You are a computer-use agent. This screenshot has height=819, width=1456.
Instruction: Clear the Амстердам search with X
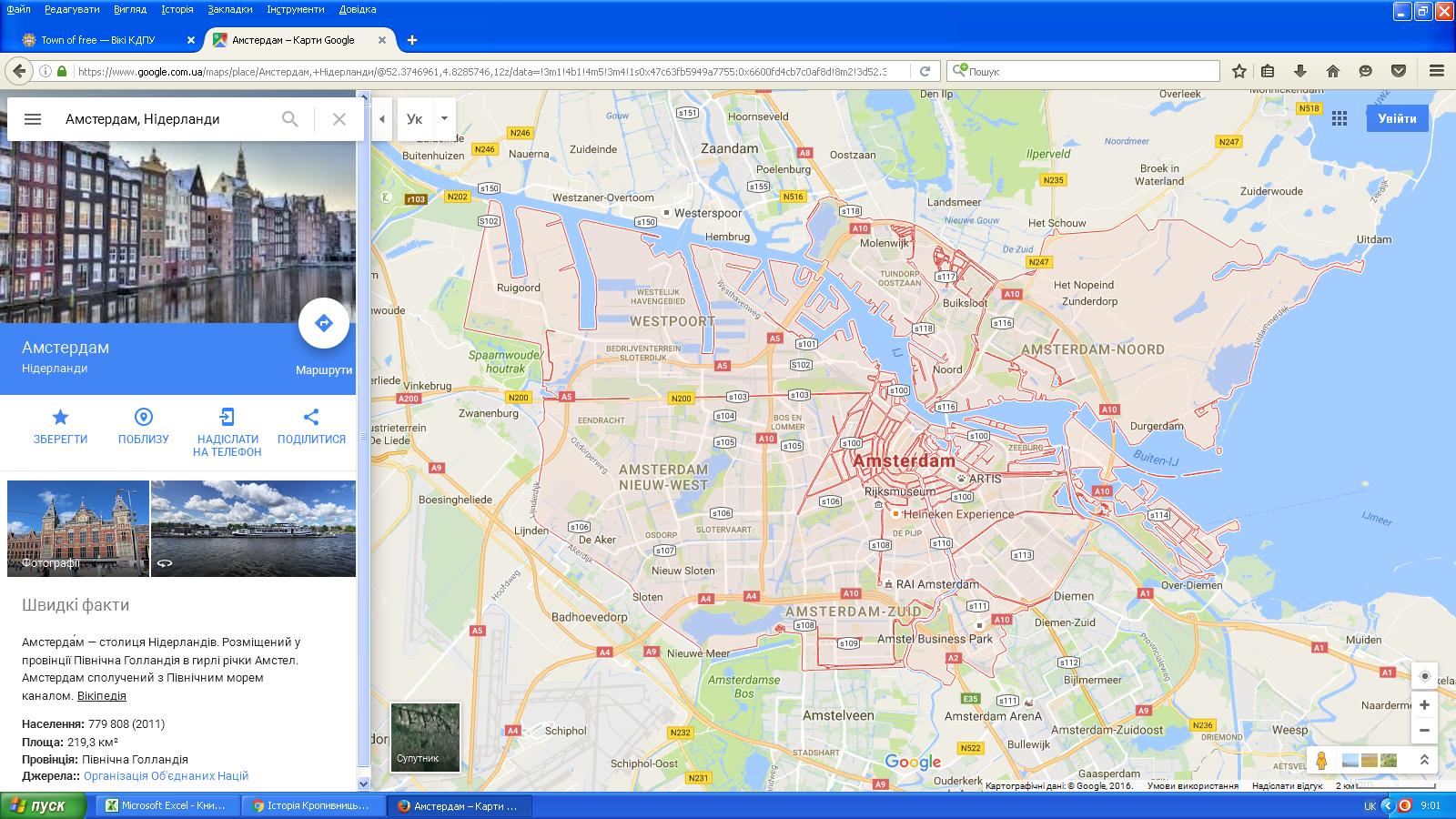click(339, 119)
